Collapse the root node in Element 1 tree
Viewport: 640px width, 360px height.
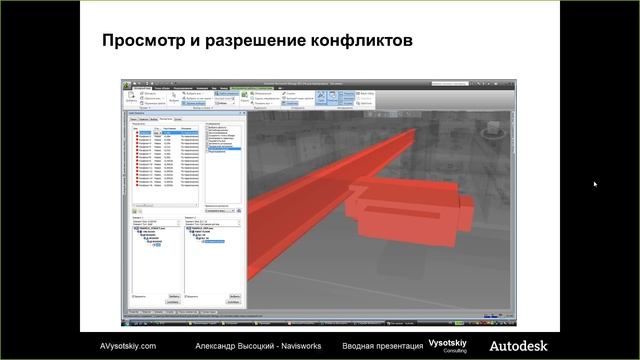point(135,228)
